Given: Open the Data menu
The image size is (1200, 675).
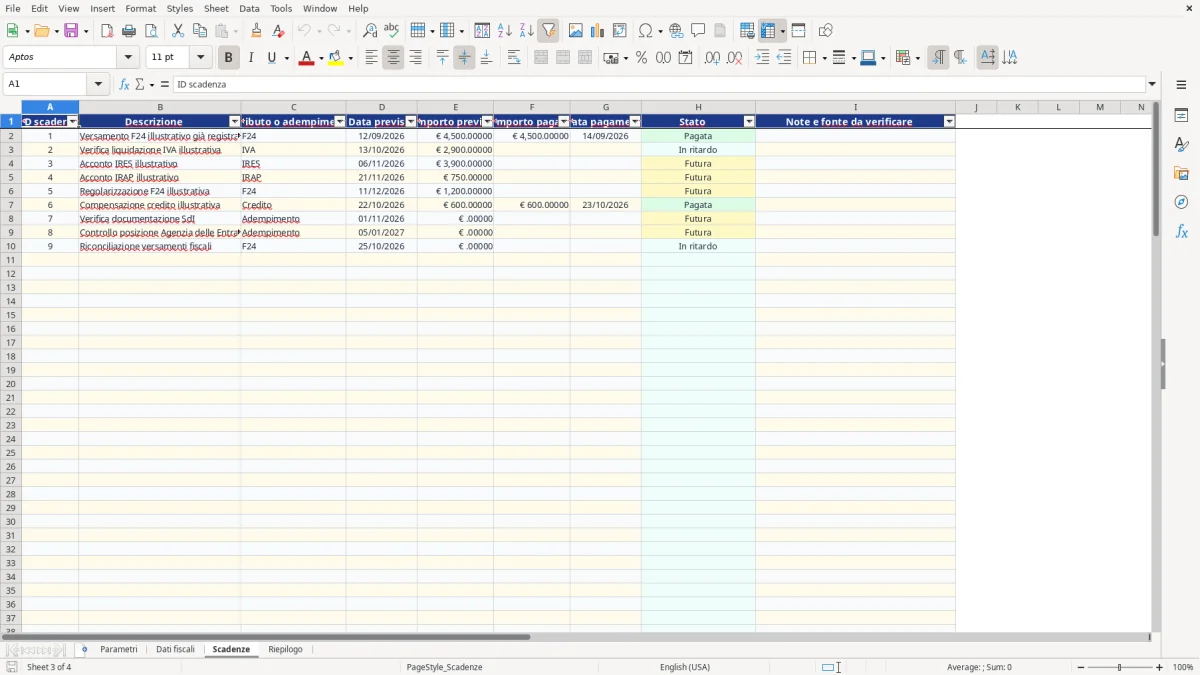Looking at the screenshot, I should (249, 8).
